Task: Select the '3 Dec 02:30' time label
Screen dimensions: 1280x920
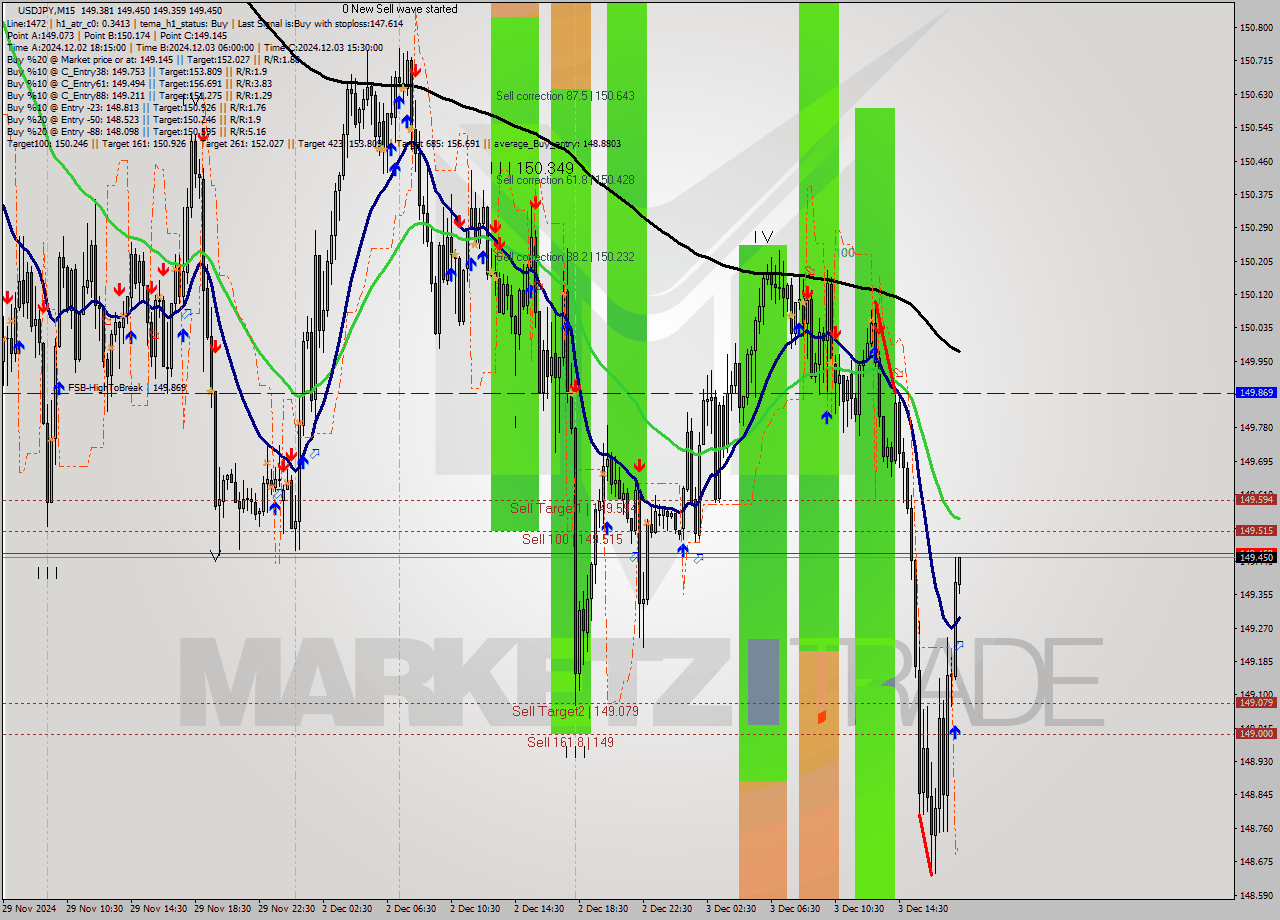Action: (731, 909)
